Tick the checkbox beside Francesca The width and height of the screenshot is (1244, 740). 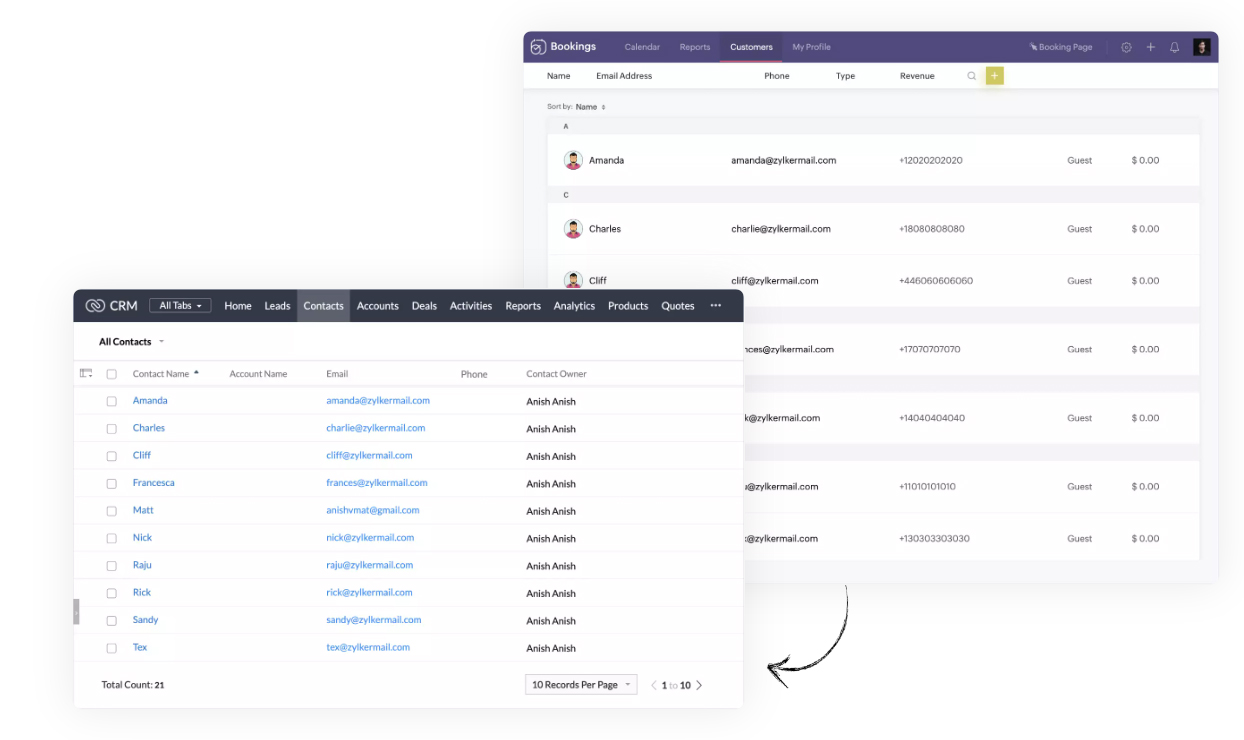111,483
